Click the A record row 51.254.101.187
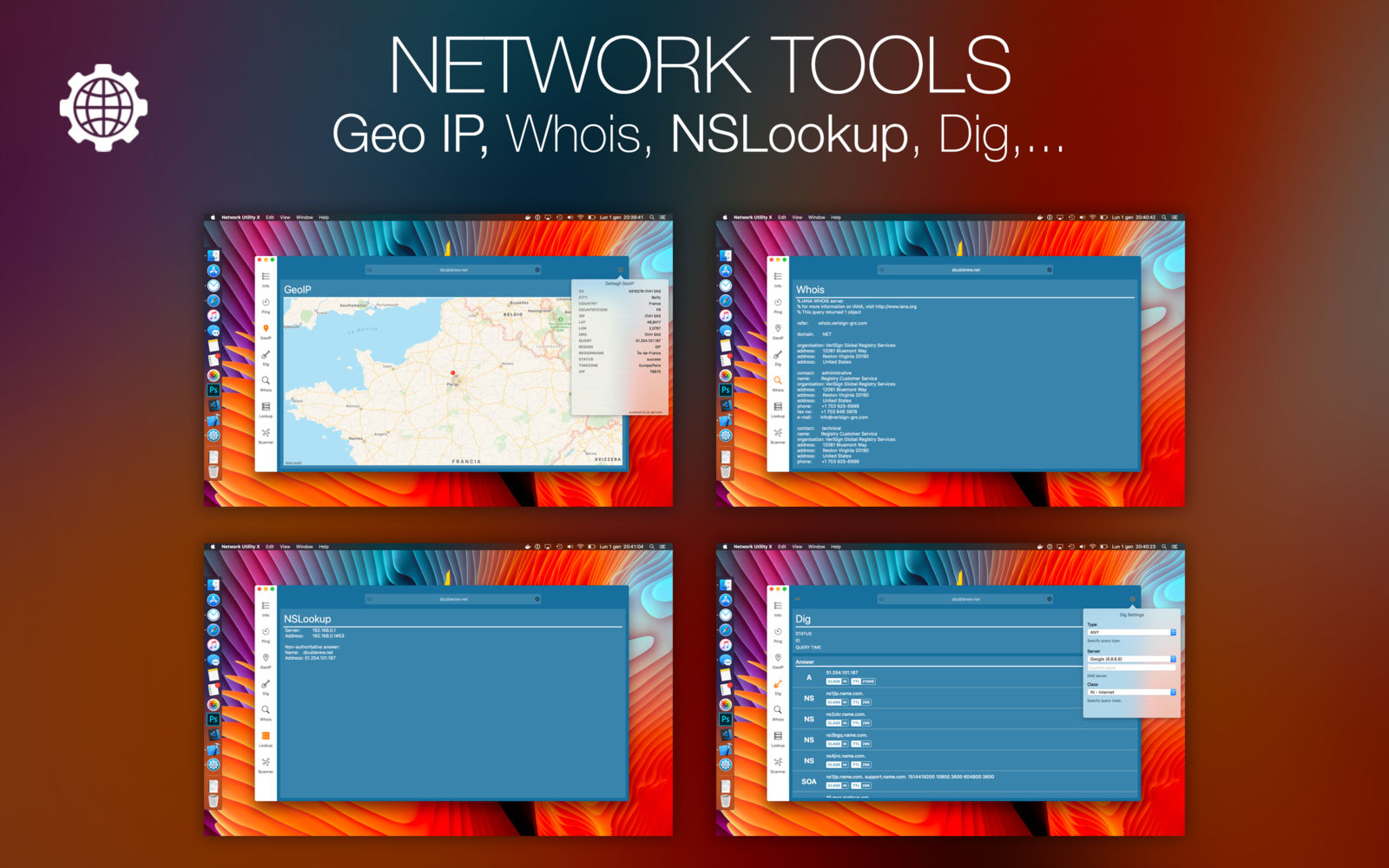Screen dimensions: 1389x868 point(964,677)
